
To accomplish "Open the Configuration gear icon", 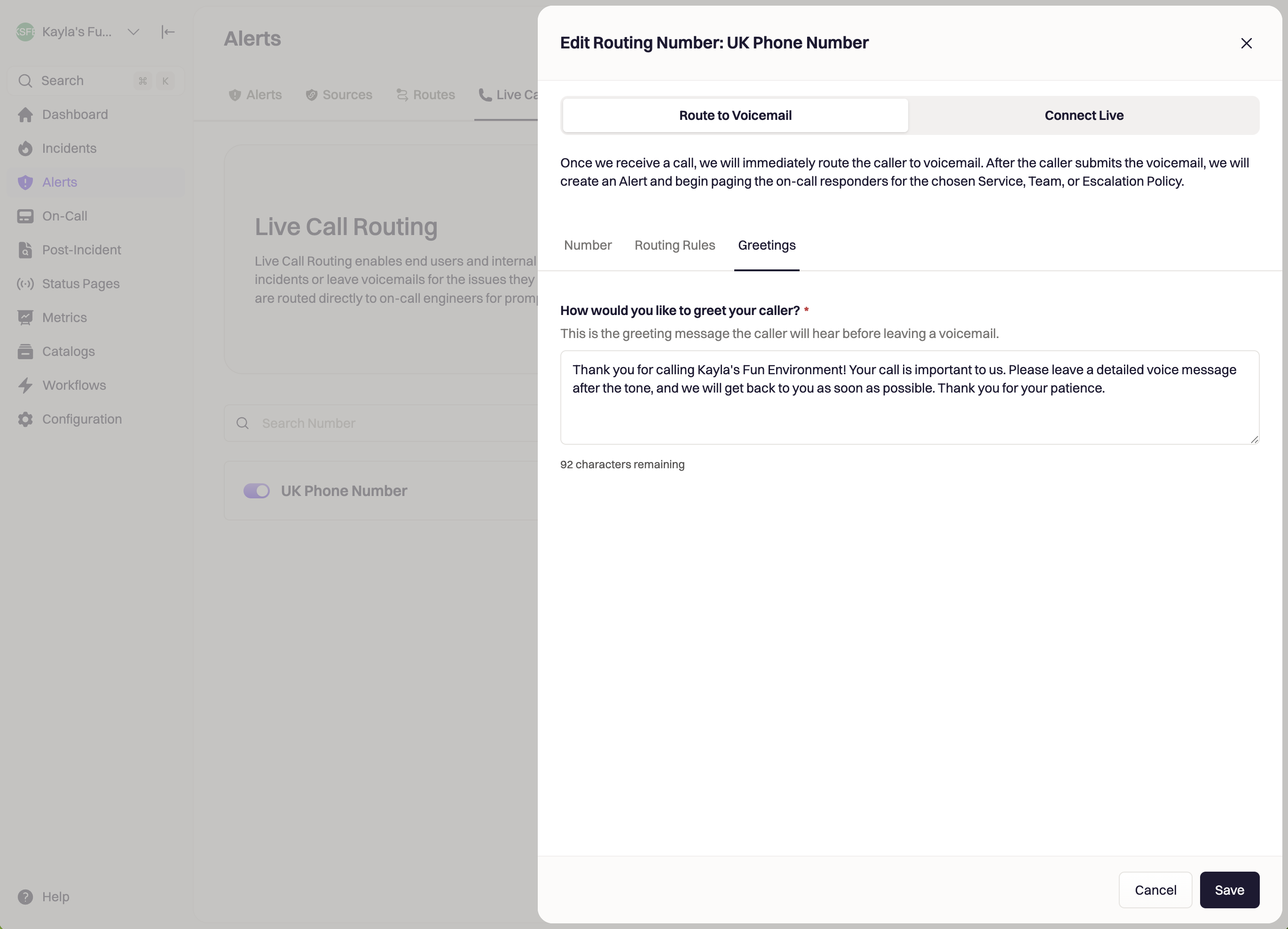I will coord(25,419).
